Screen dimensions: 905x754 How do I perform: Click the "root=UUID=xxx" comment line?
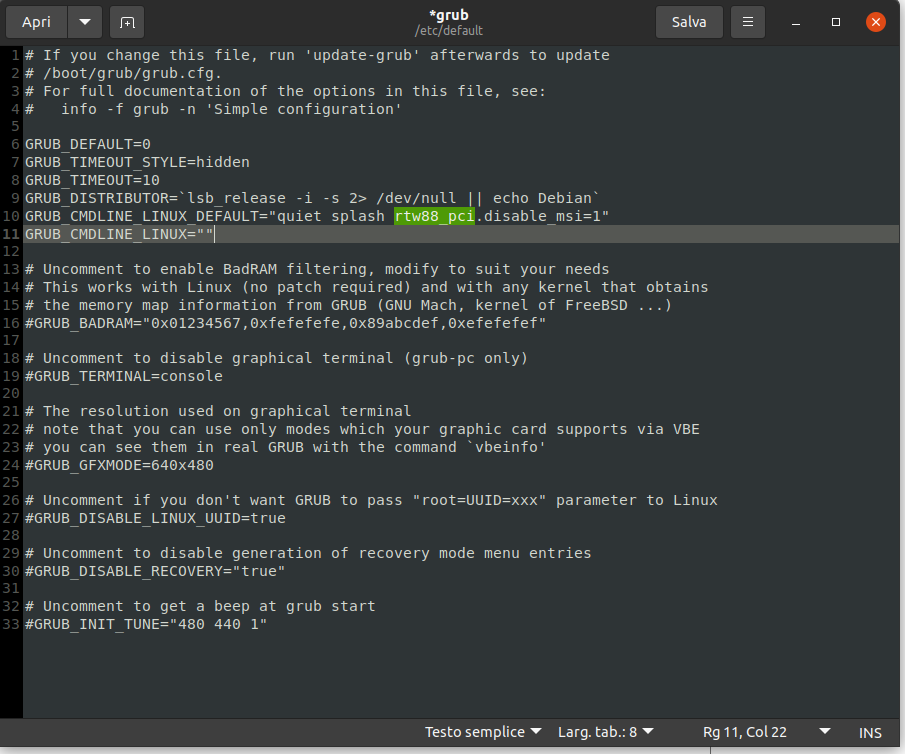[371, 500]
